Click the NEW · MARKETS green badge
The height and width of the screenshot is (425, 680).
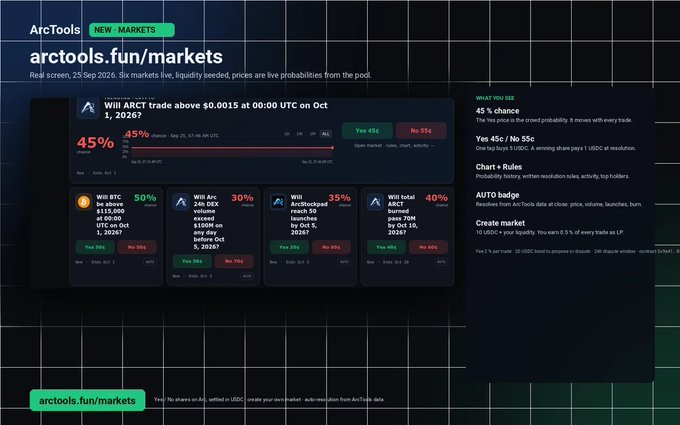132,30
